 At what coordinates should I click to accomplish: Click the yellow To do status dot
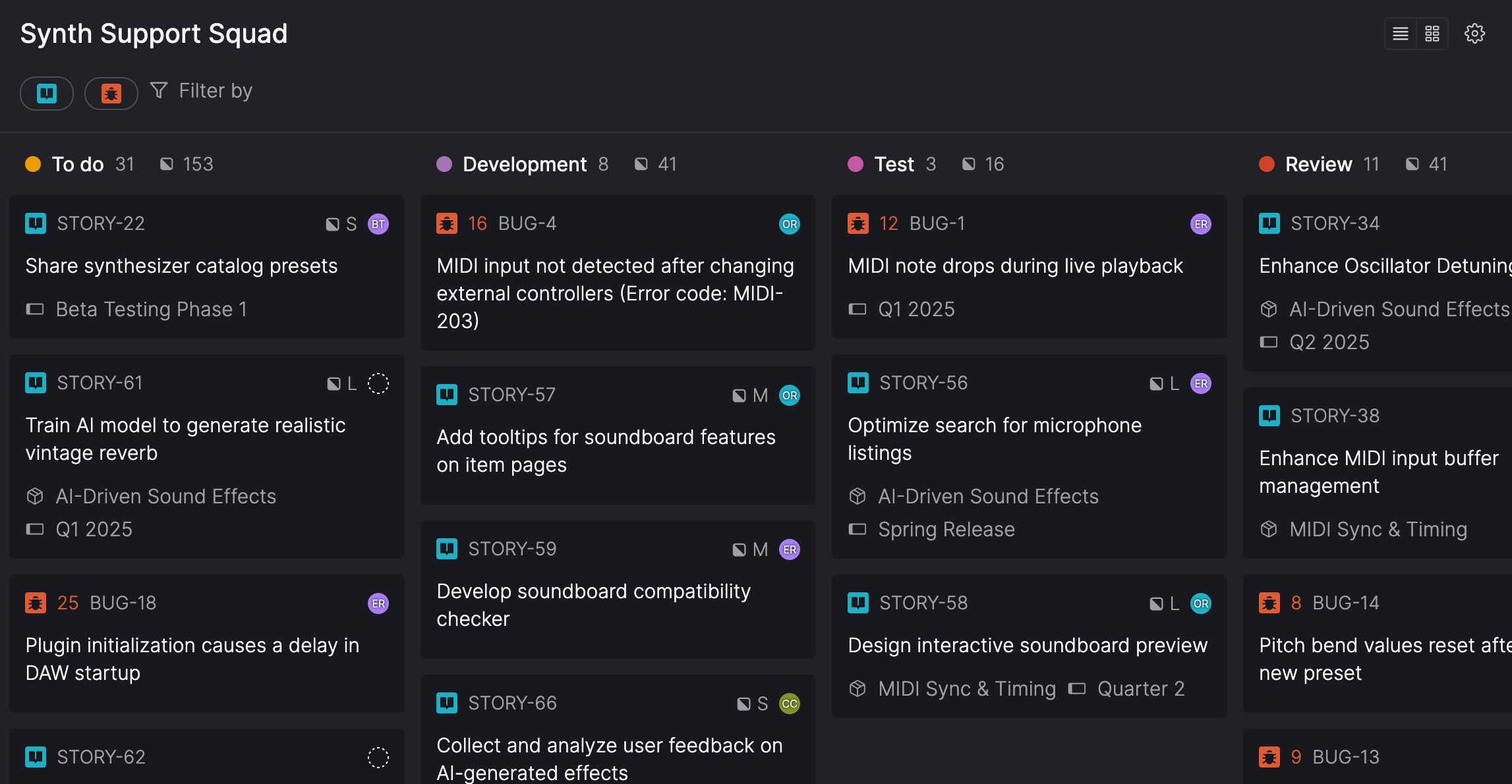33,164
